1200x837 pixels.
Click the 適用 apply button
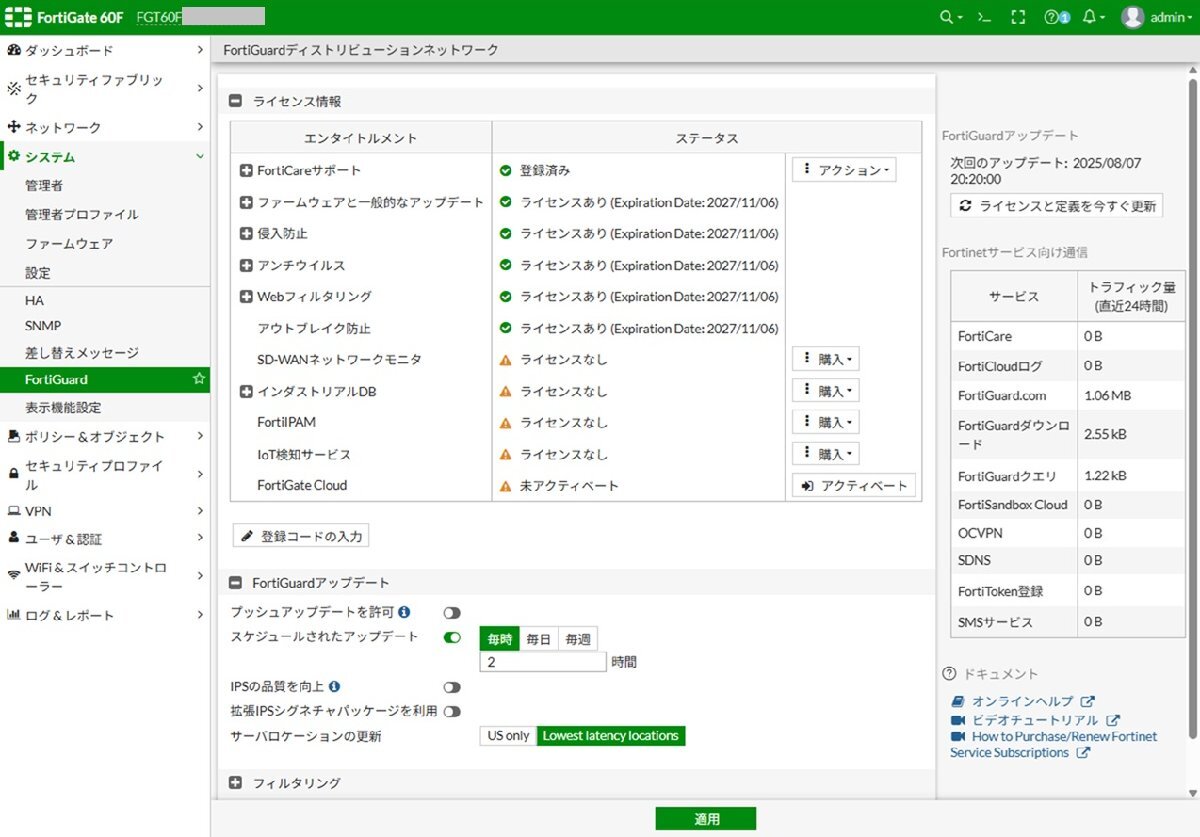(x=706, y=818)
